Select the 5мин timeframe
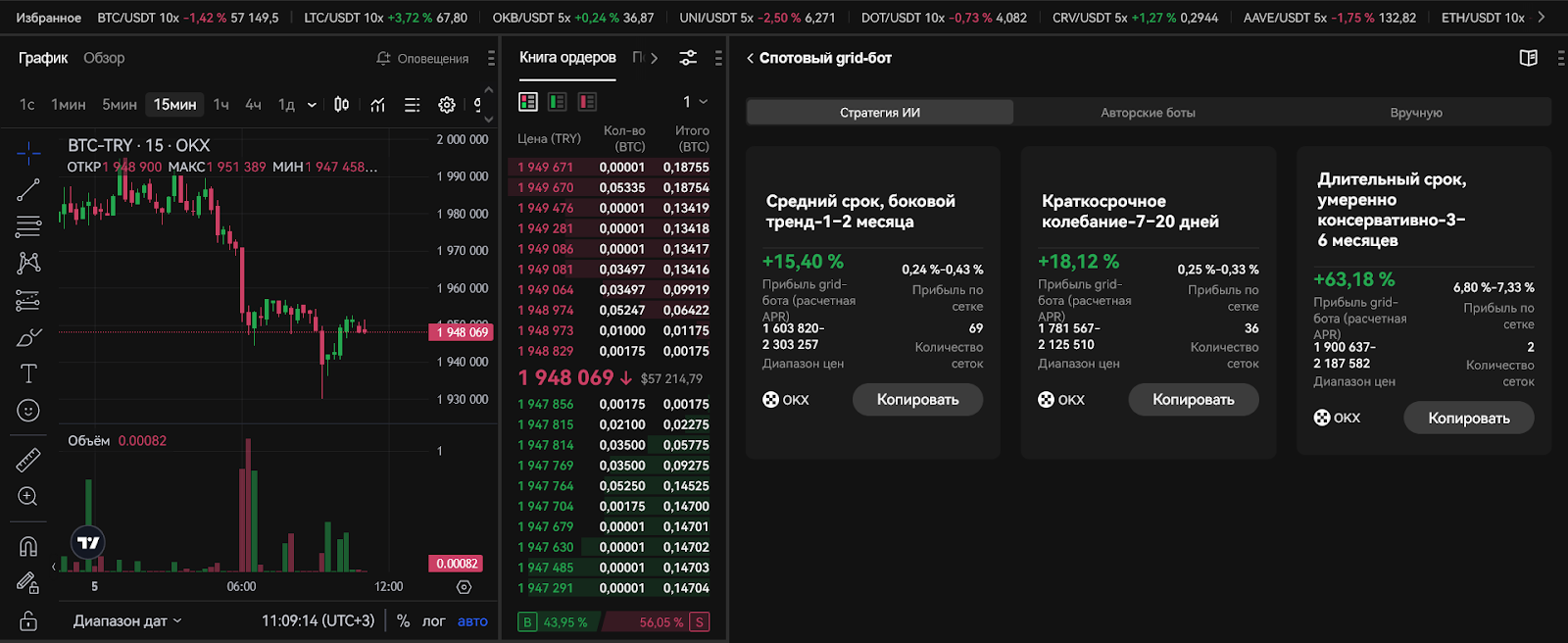 click(120, 104)
